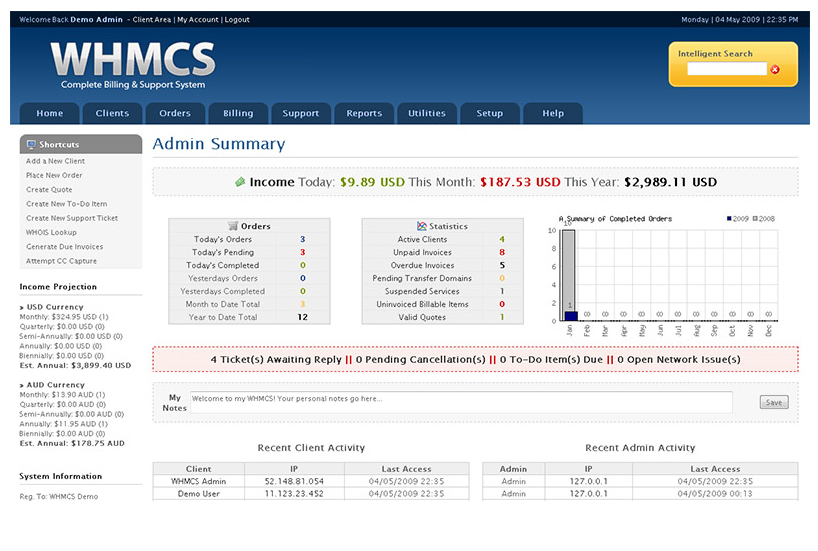
Task: Click the January bar in completed orders chart
Action: [x=570, y=275]
